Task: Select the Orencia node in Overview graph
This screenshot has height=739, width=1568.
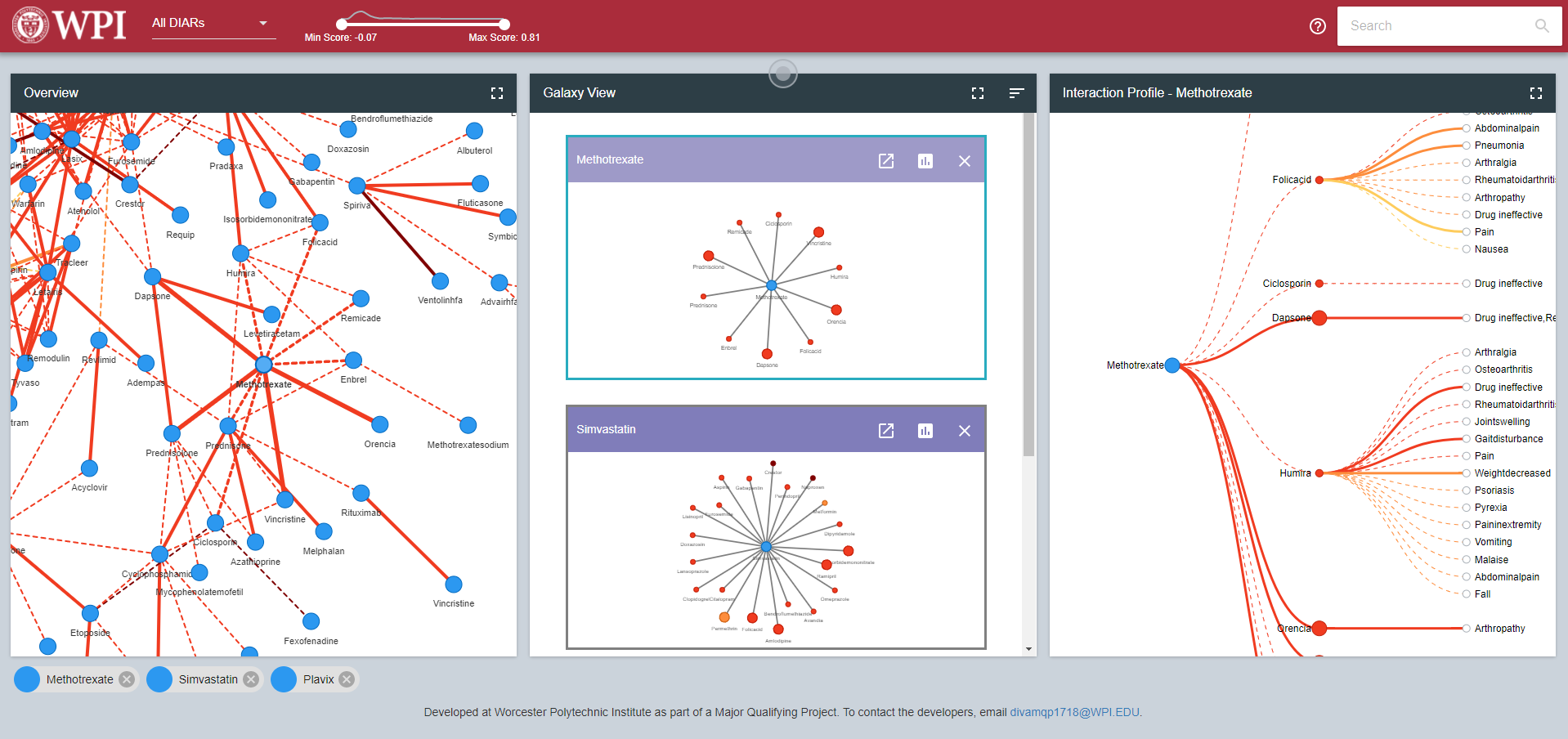Action: [x=379, y=424]
